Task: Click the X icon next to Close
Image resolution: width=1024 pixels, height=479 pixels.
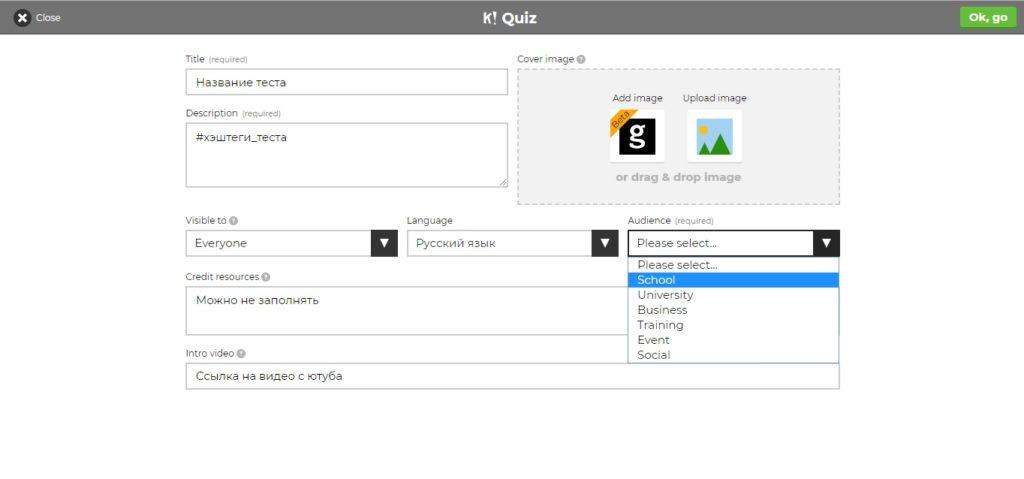Action: [x=22, y=18]
